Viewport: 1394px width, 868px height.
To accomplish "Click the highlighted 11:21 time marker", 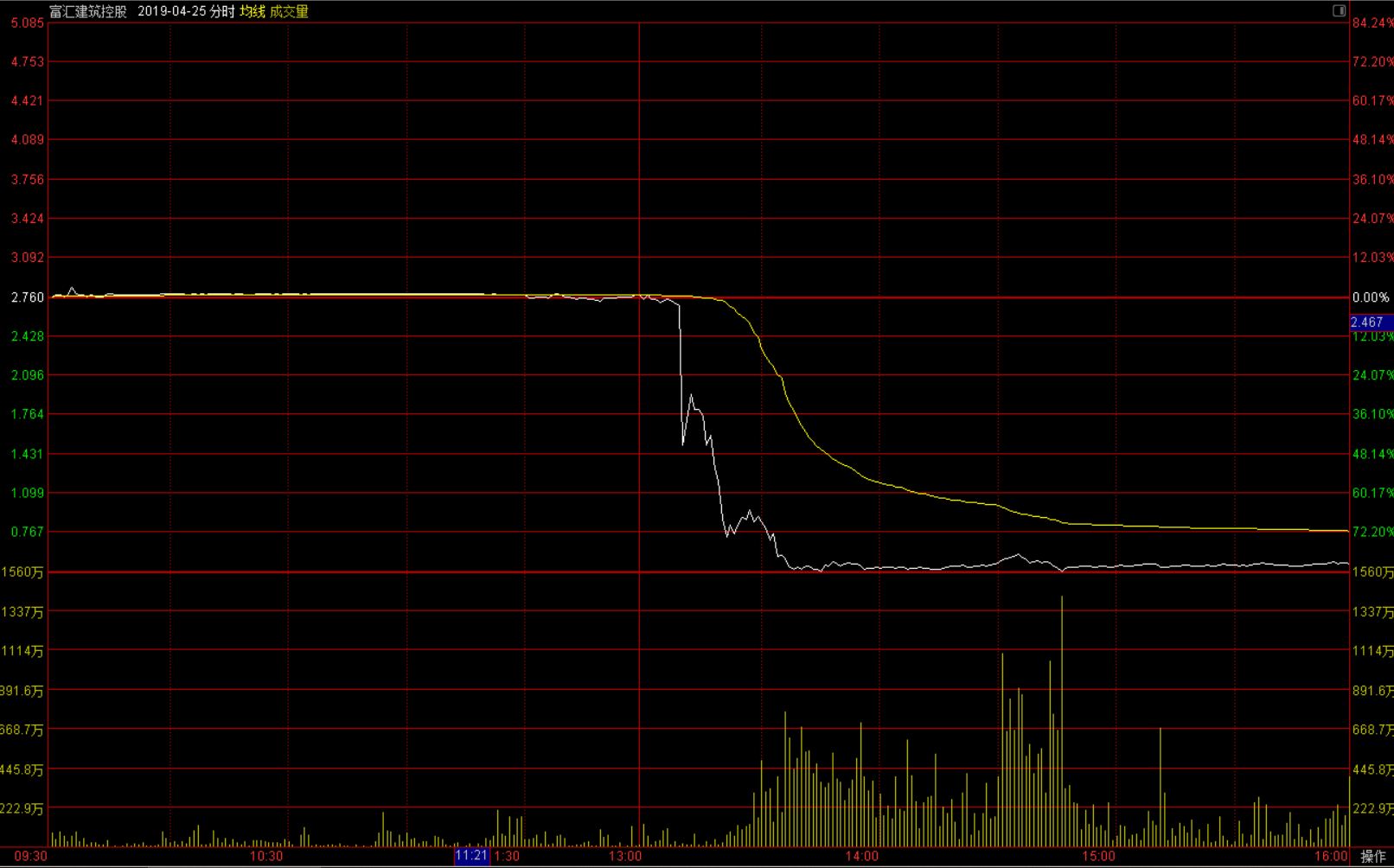I will pyautogui.click(x=471, y=856).
